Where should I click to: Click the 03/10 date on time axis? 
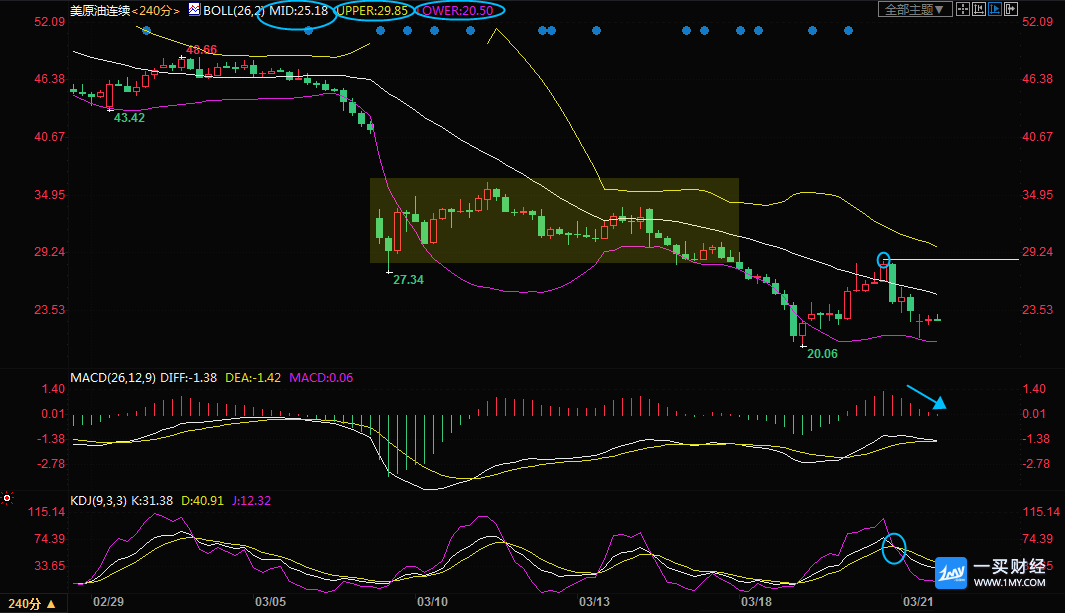[432, 601]
